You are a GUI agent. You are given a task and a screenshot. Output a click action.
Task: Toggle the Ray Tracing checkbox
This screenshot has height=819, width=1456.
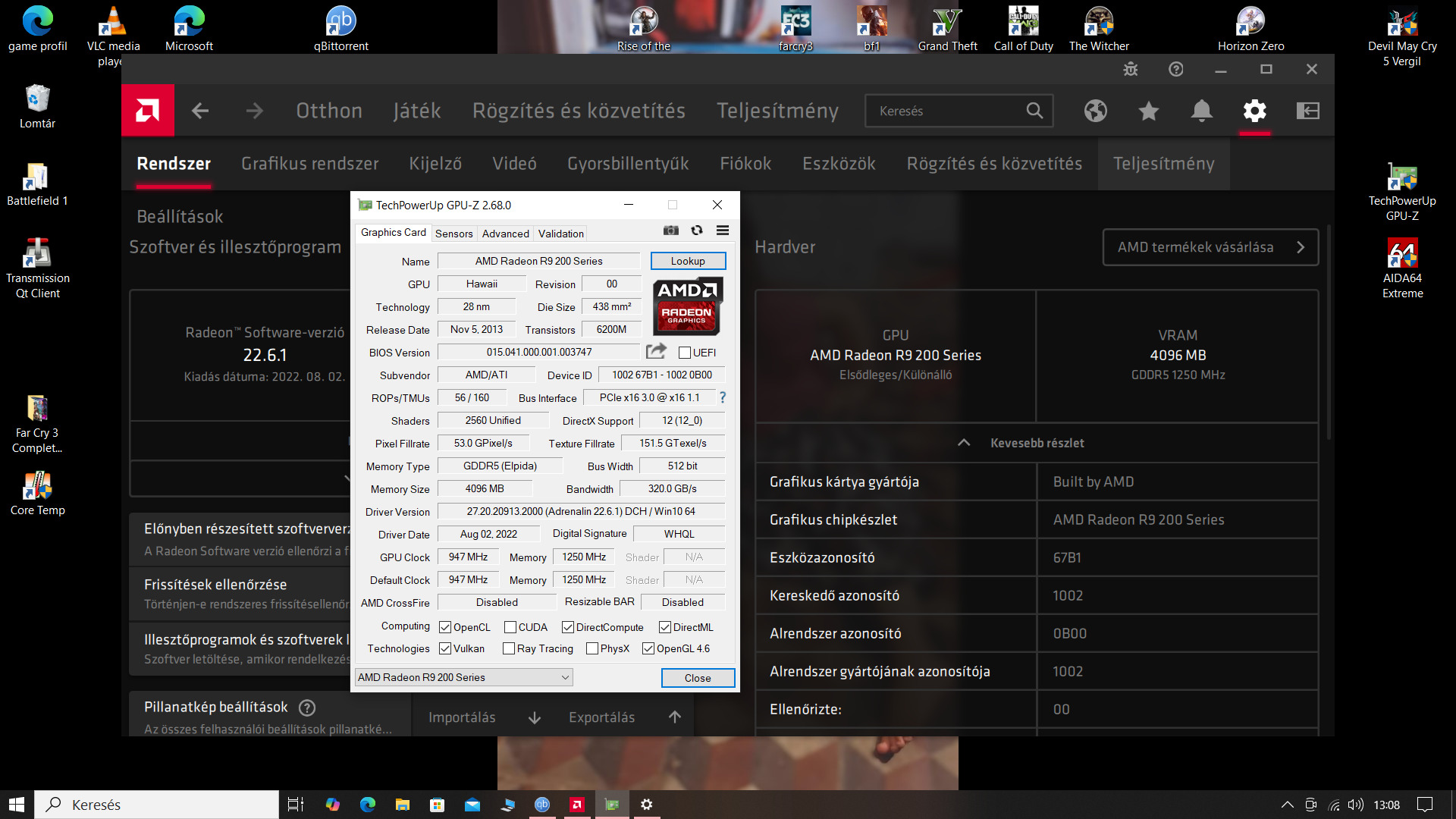click(x=509, y=648)
